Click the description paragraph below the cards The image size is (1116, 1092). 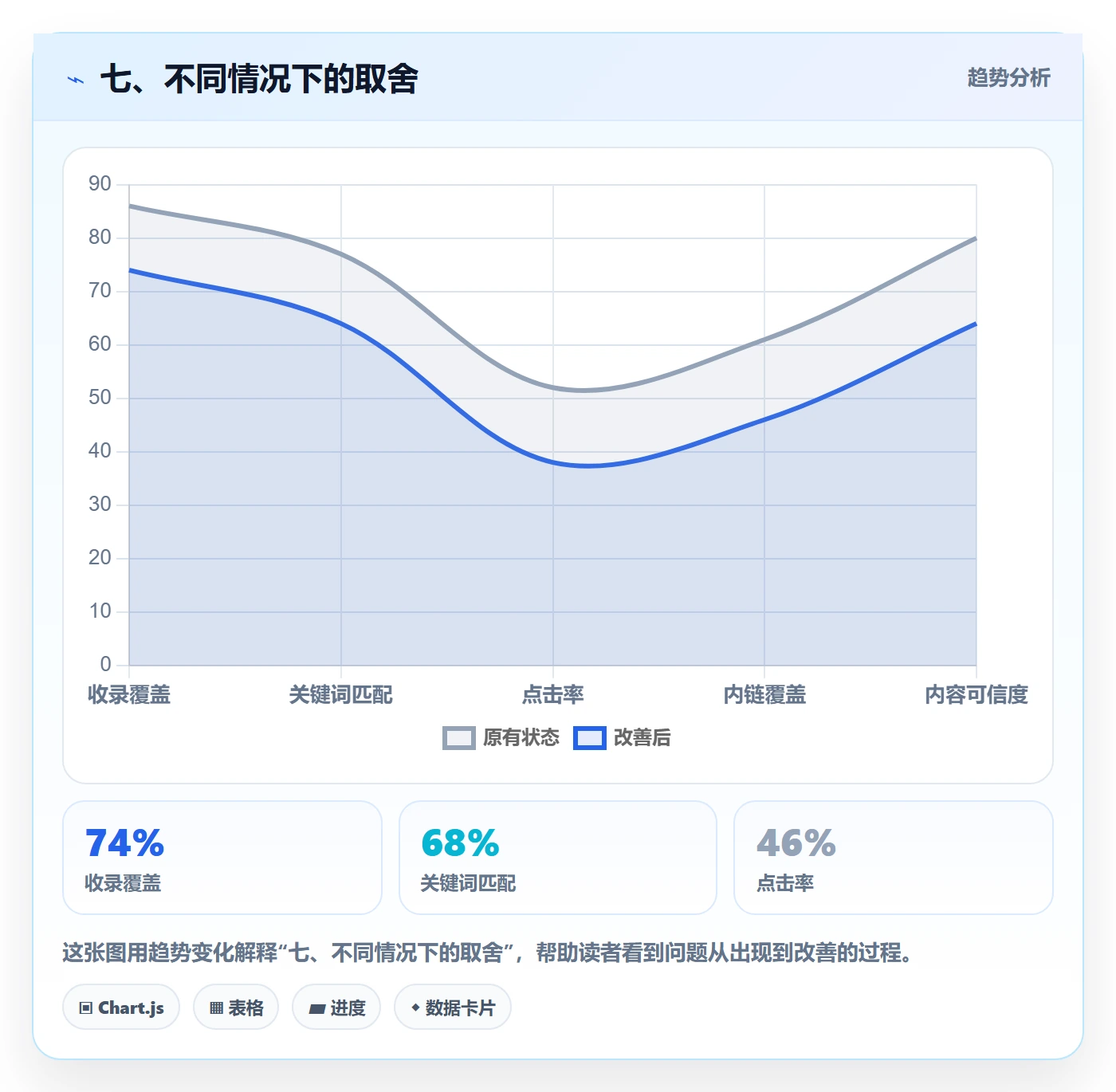[488, 953]
